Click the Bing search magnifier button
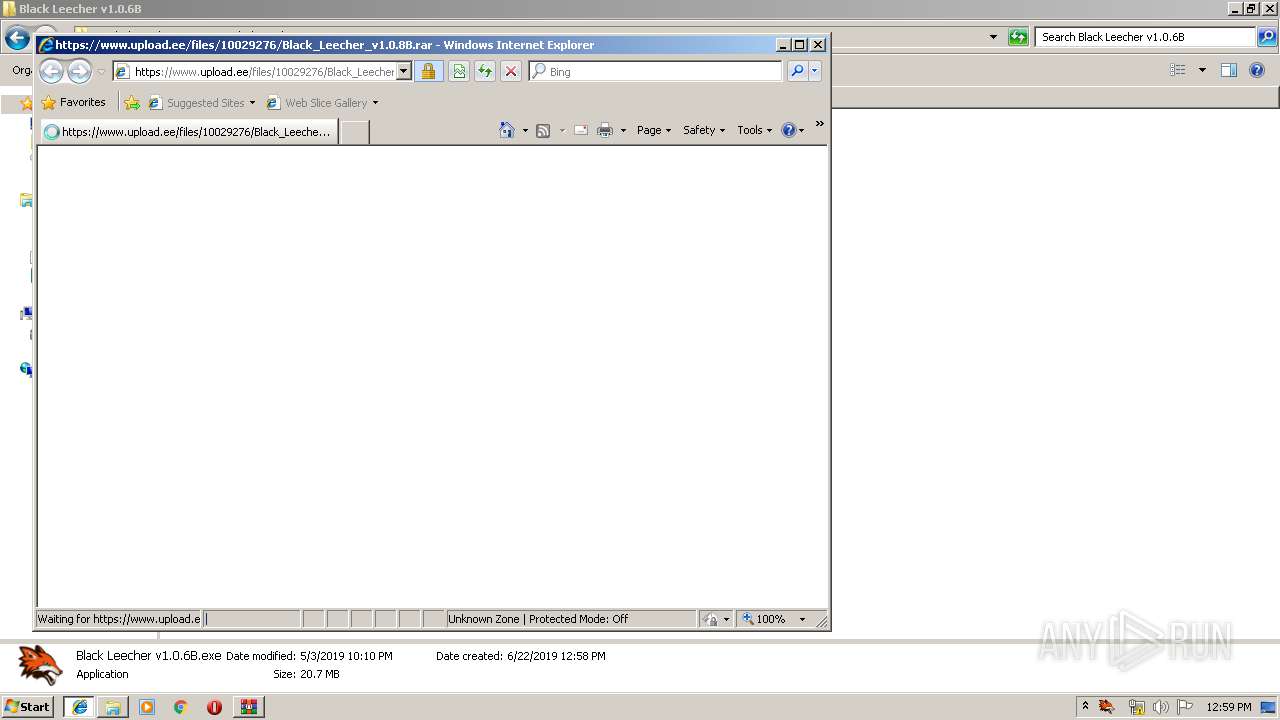The width and height of the screenshot is (1280, 720). point(797,71)
